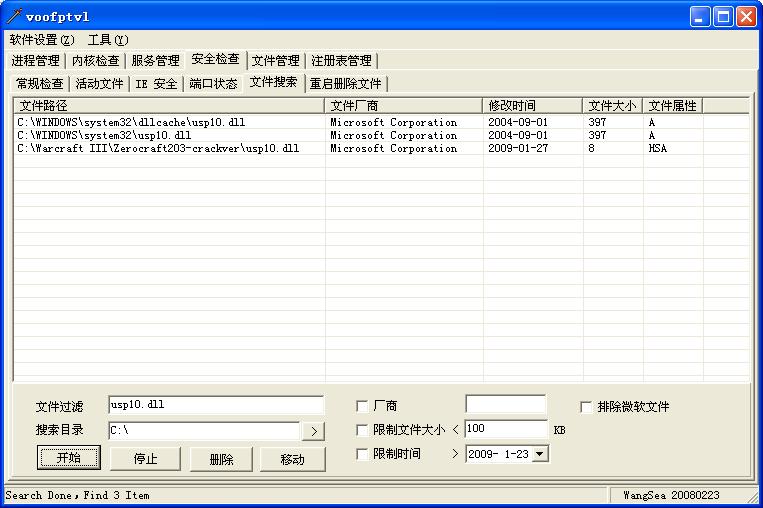
Task: Click the empty 厂商 text field
Action: pos(506,404)
